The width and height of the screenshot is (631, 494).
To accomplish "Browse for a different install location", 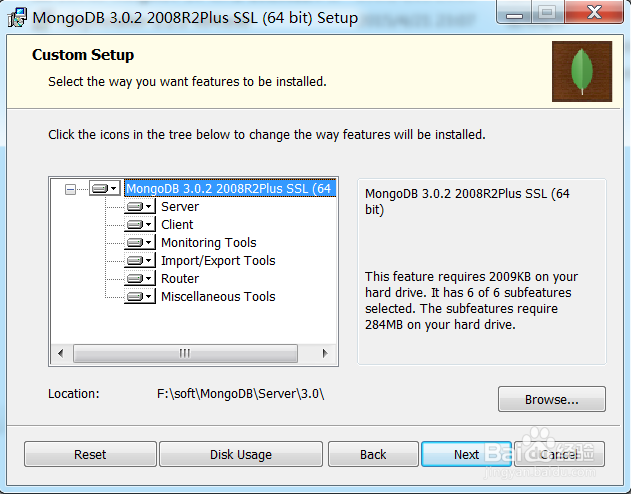I will tap(552, 399).
